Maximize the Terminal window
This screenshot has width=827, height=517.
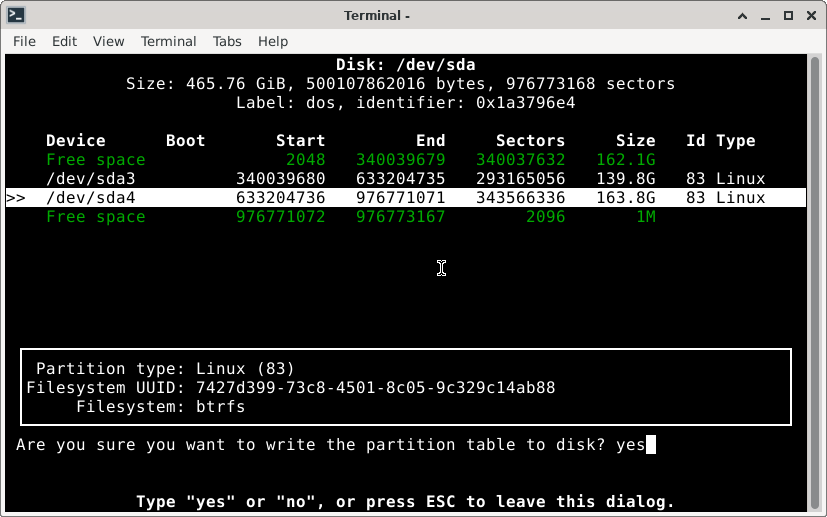[785, 15]
